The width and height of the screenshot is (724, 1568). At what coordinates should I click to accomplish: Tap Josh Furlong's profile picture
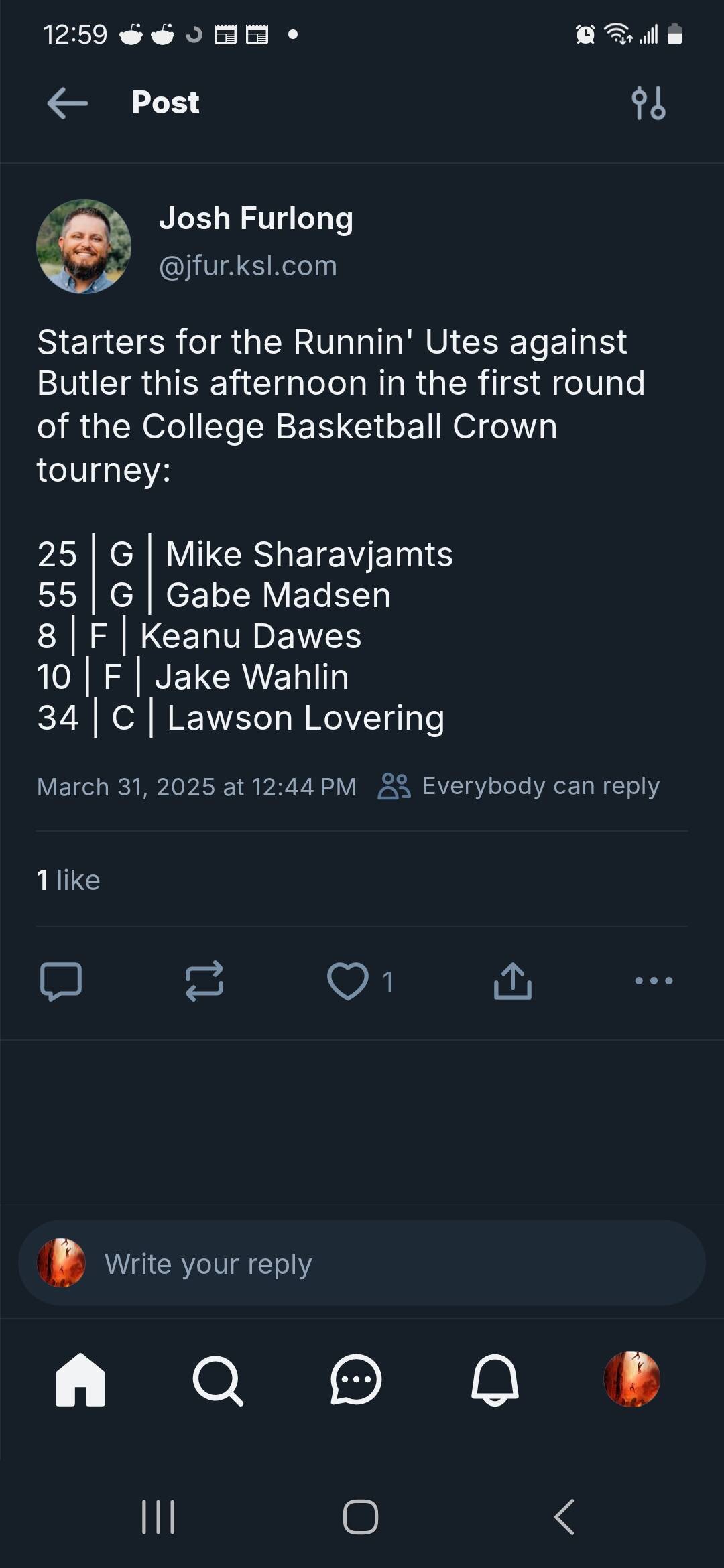click(84, 247)
